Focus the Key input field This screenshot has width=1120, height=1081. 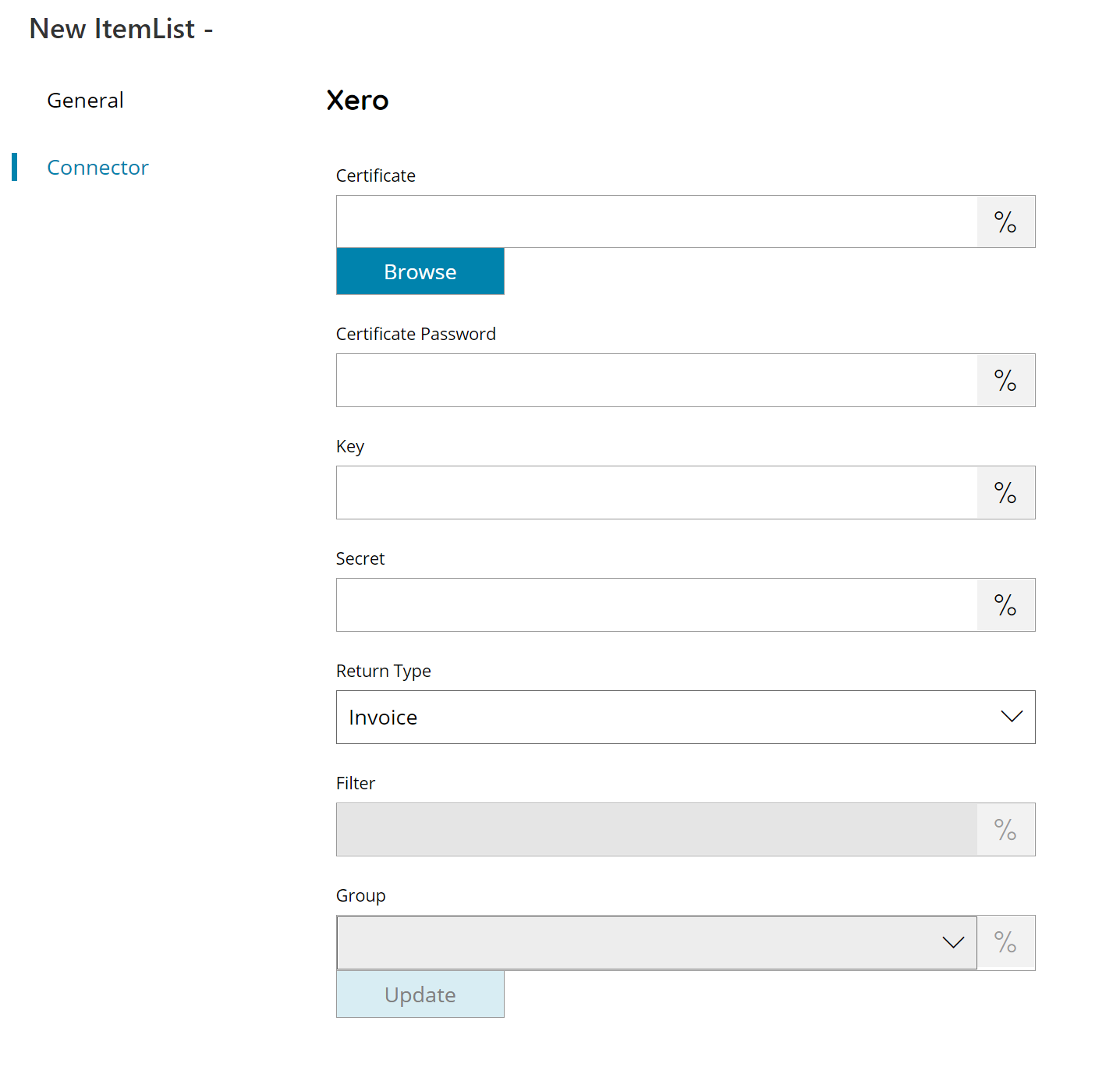click(657, 492)
